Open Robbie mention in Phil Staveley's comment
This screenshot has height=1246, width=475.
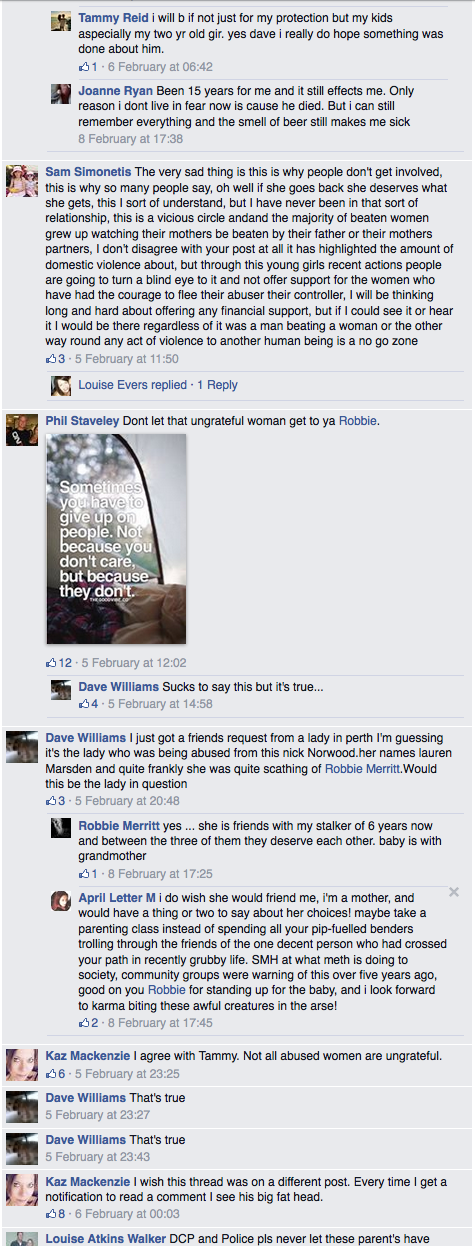click(358, 421)
